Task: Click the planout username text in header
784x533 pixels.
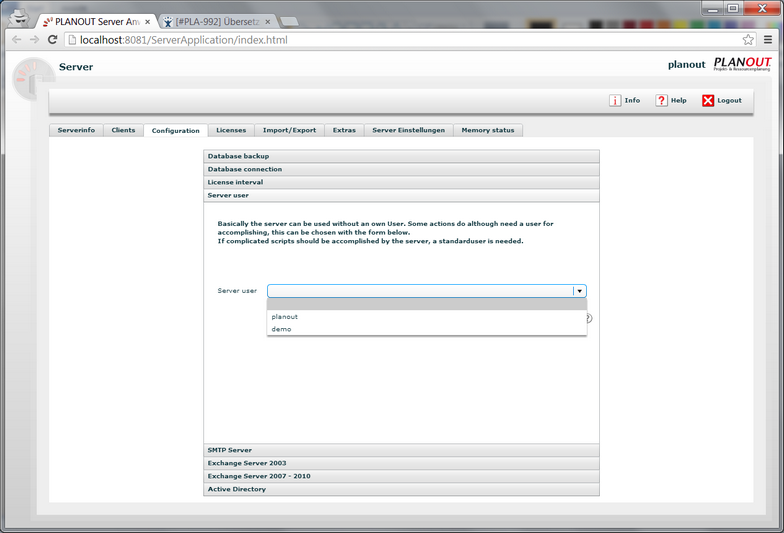Action: pos(686,64)
